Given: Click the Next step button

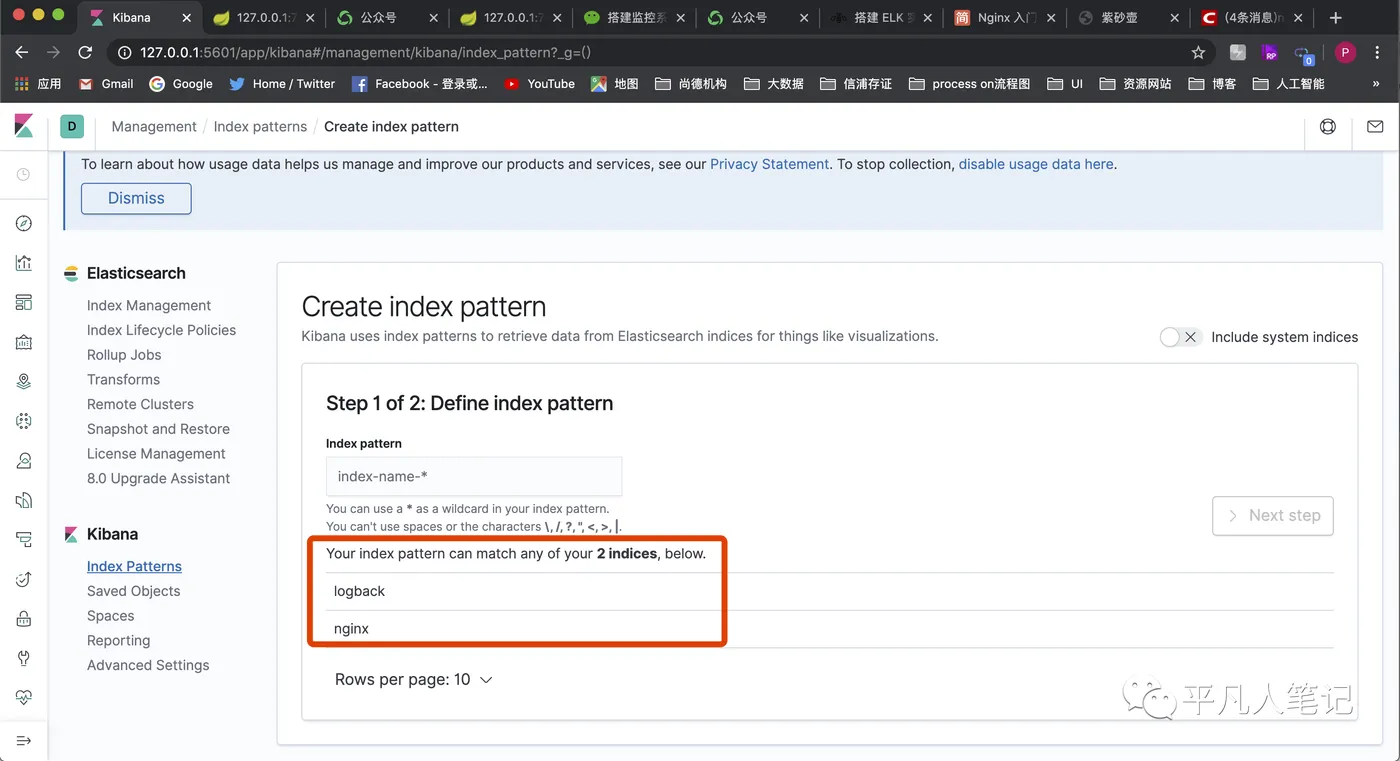Looking at the screenshot, I should click(x=1273, y=515).
